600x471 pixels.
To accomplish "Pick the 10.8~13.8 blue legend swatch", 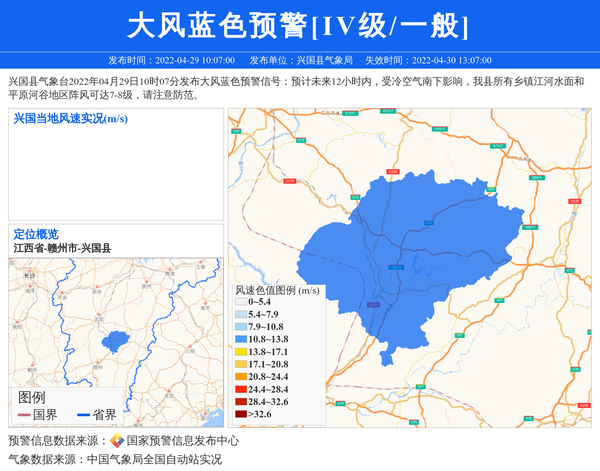I will pyautogui.click(x=240, y=340).
